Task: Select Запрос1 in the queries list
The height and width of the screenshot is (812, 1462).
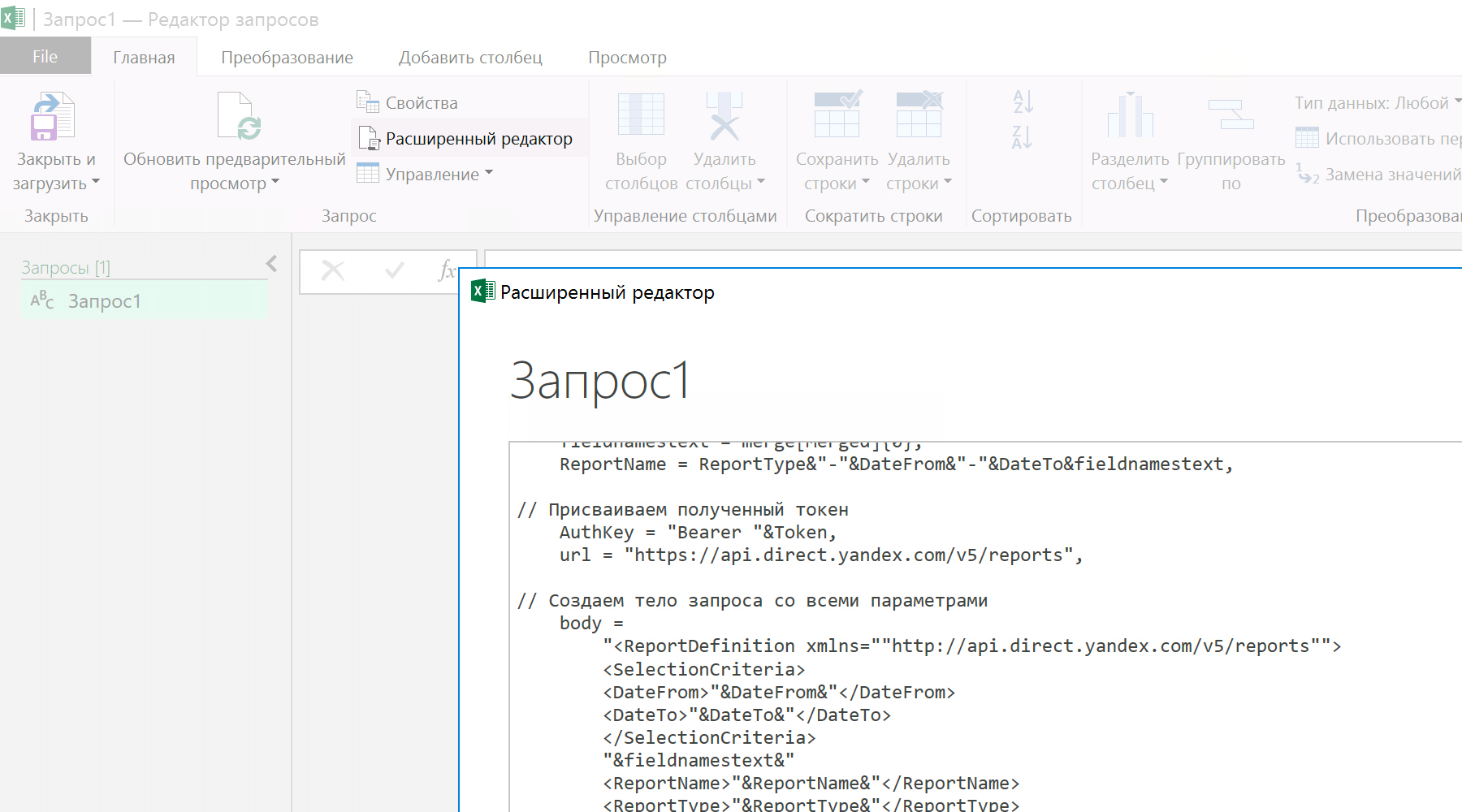Action: 145,301
